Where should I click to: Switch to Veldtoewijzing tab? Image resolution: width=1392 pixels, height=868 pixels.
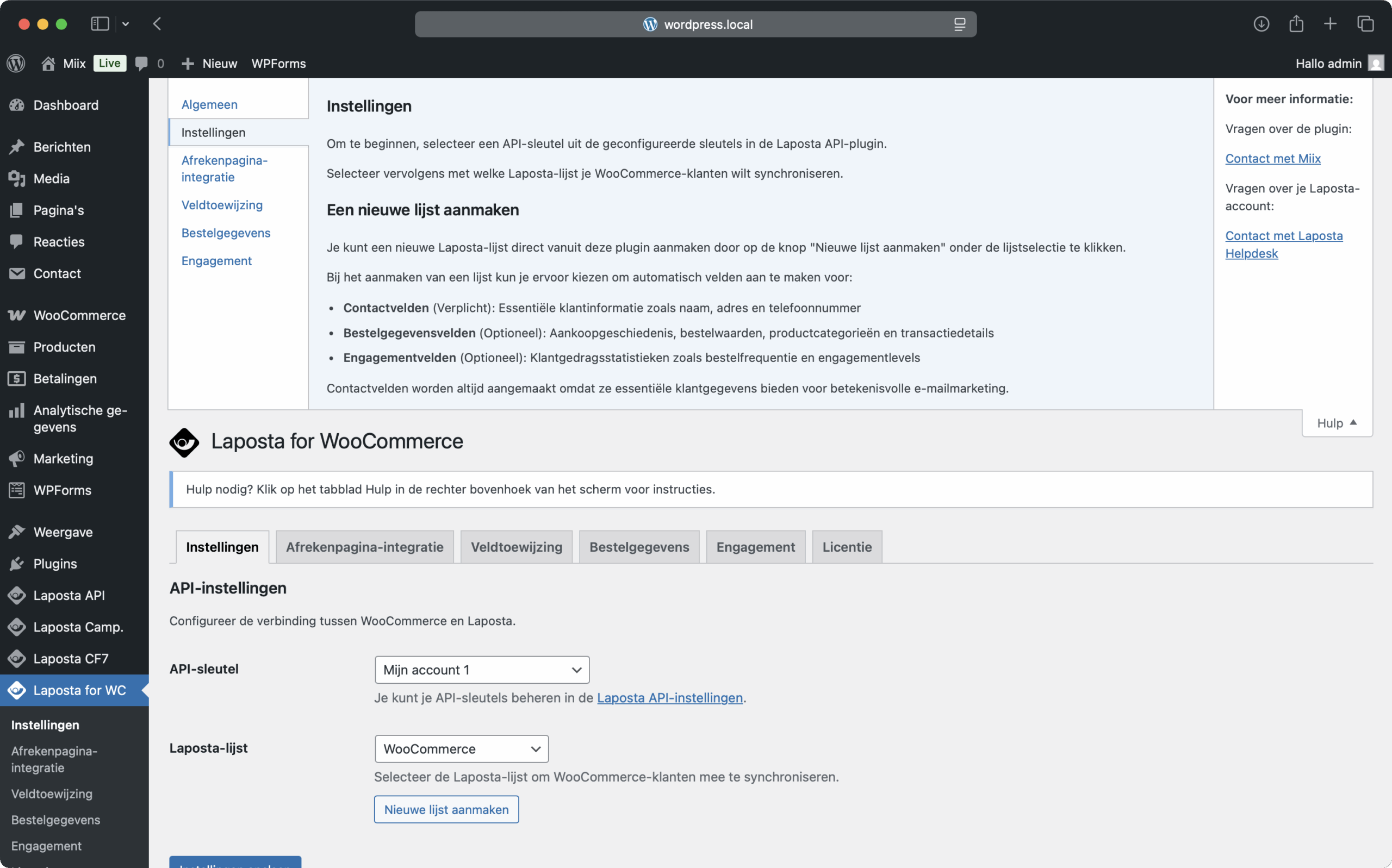point(516,547)
